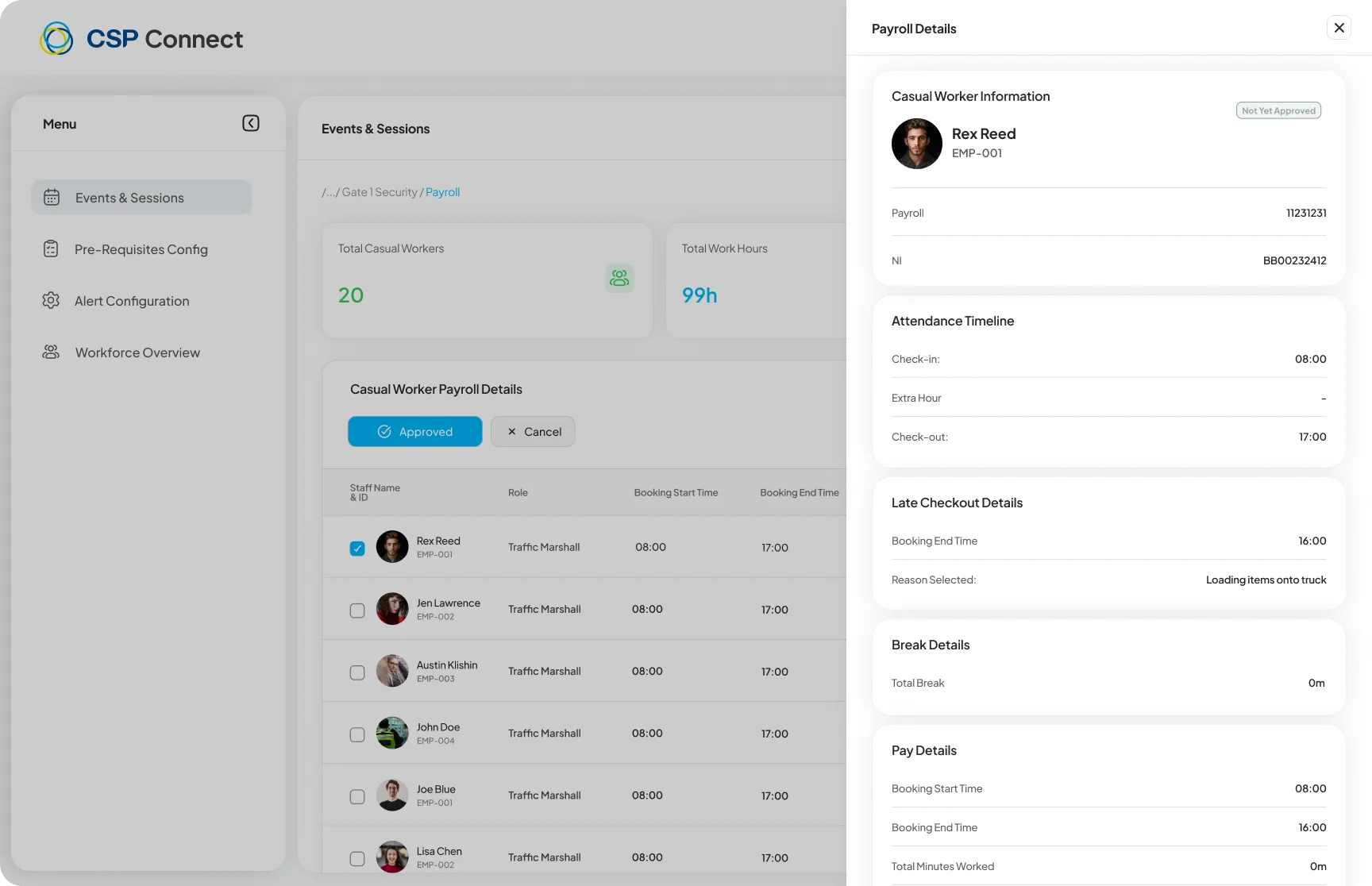This screenshot has width=1372, height=886.
Task: Click the Cancel button
Action: point(533,431)
